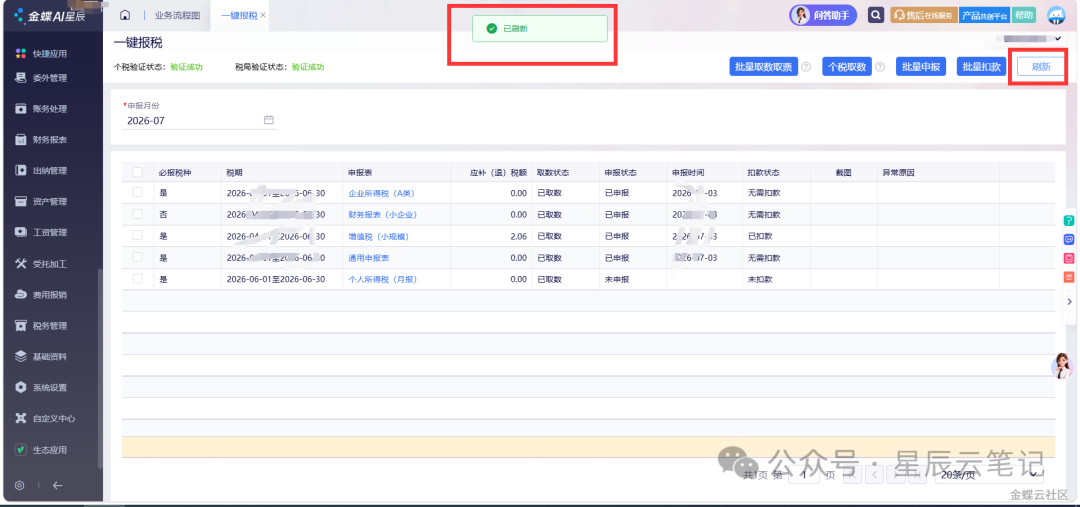
Task: Open the 问答助手 assistant button
Action: (x=823, y=15)
